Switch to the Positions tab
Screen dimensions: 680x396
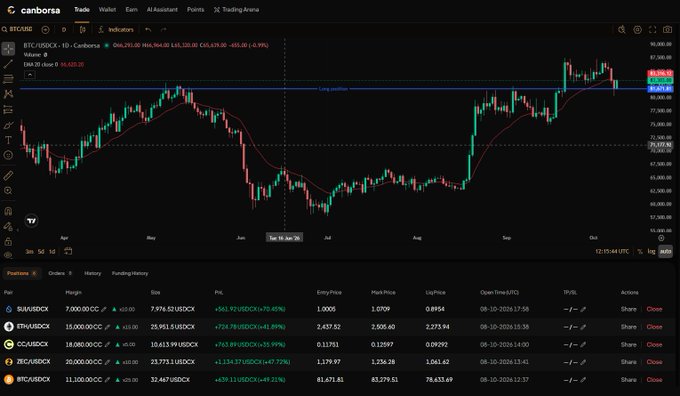[22, 273]
